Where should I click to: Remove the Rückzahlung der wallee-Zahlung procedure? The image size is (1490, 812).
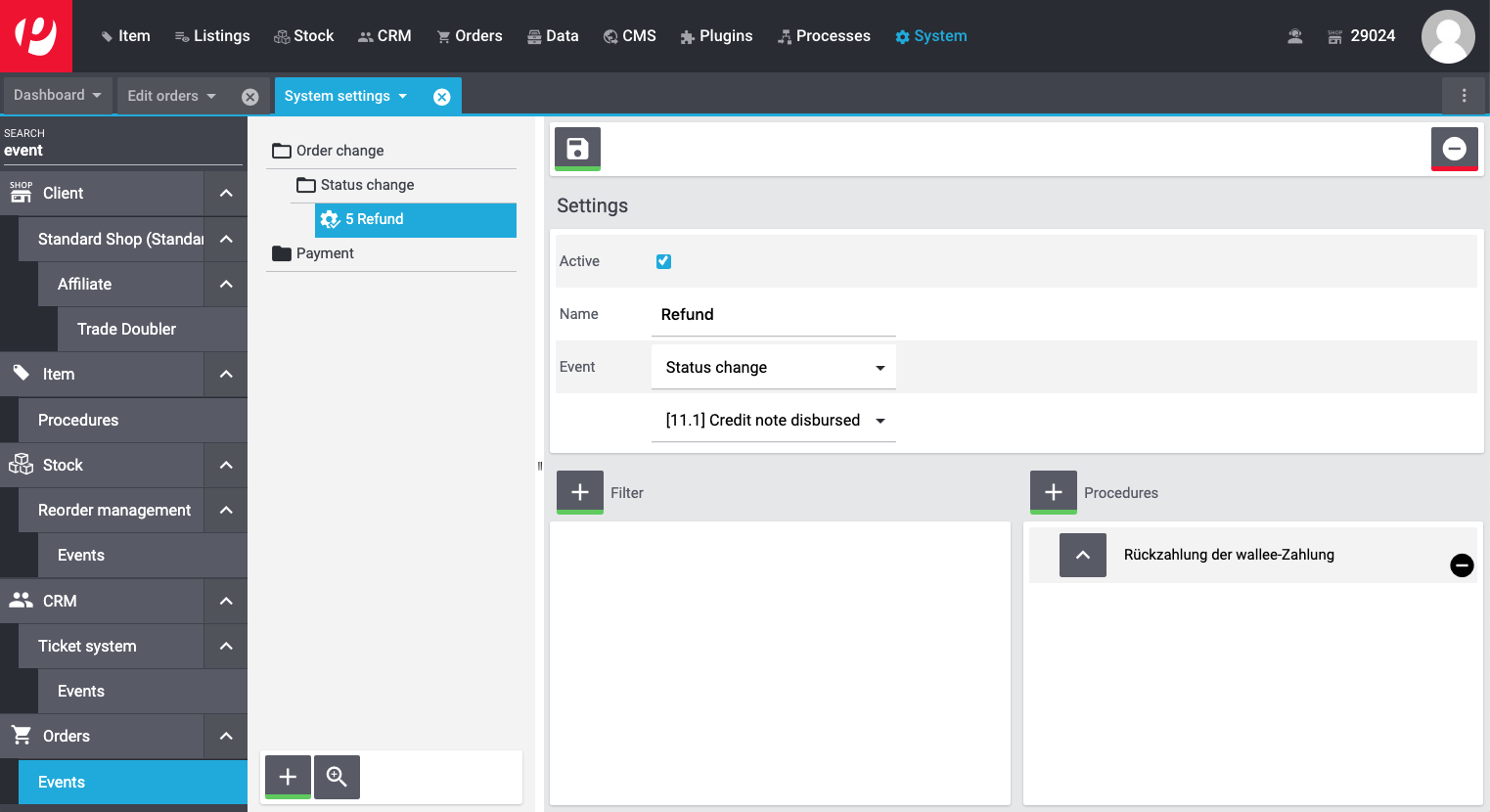(x=1462, y=565)
